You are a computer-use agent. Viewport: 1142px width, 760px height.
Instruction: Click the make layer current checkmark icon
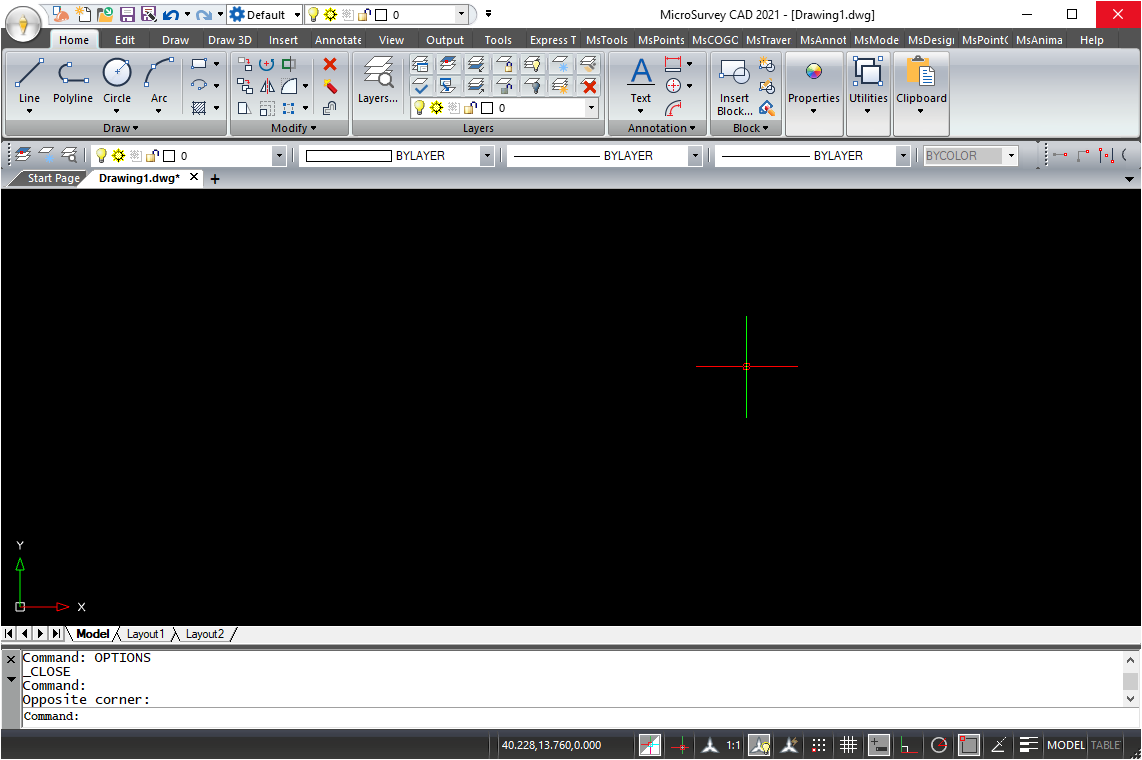(420, 87)
